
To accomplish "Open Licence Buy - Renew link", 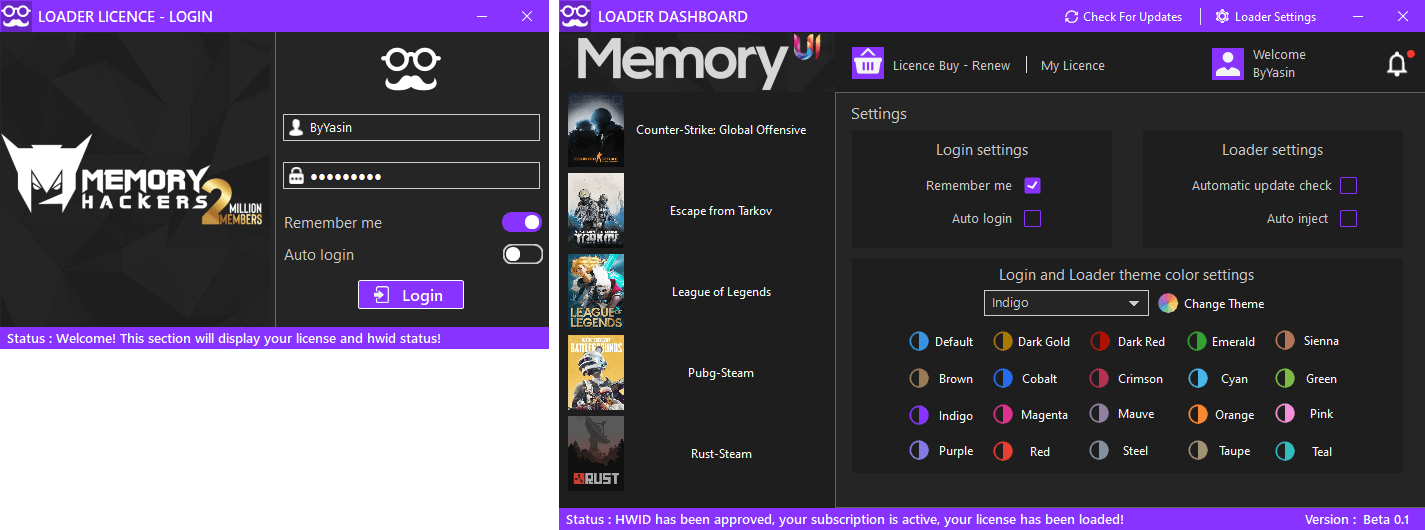I will click(x=951, y=65).
